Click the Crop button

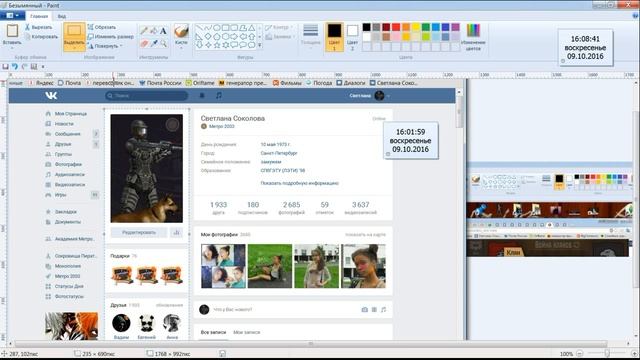click(102, 27)
